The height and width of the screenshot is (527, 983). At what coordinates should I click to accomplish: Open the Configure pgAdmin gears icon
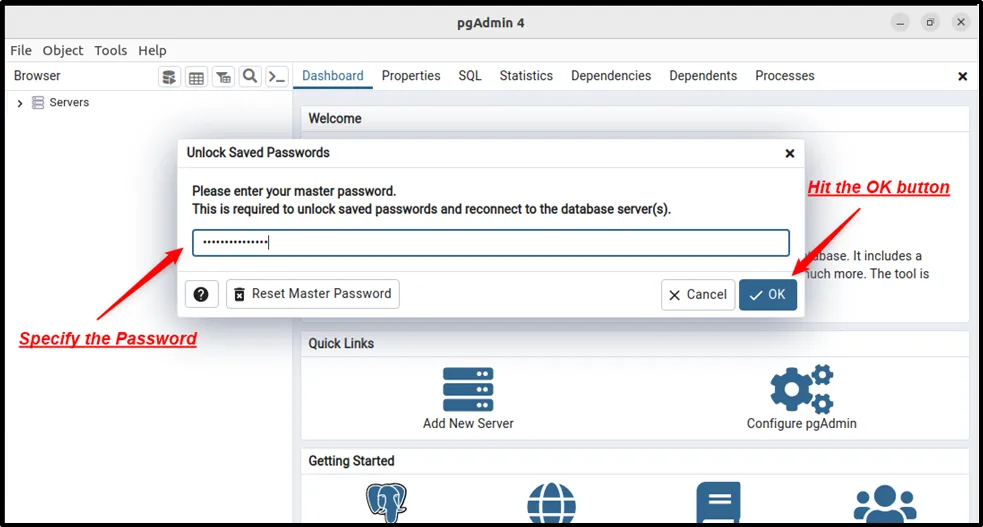point(801,389)
